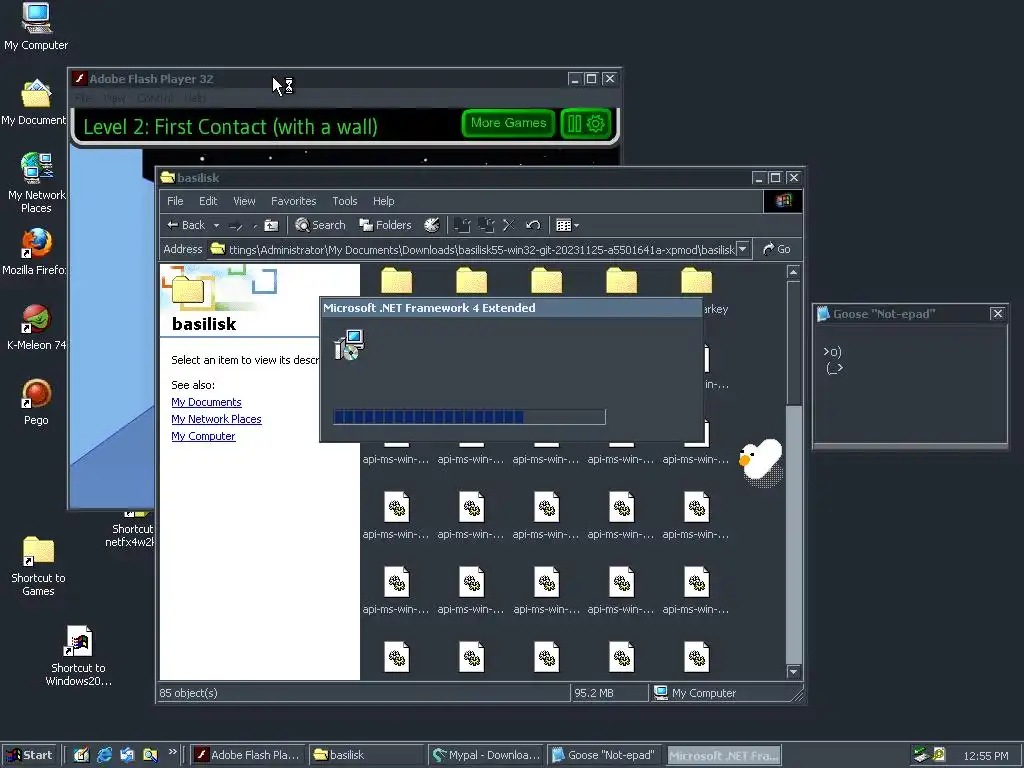
Task: Open the Edit menu in basilisk window
Action: pyautogui.click(x=208, y=201)
